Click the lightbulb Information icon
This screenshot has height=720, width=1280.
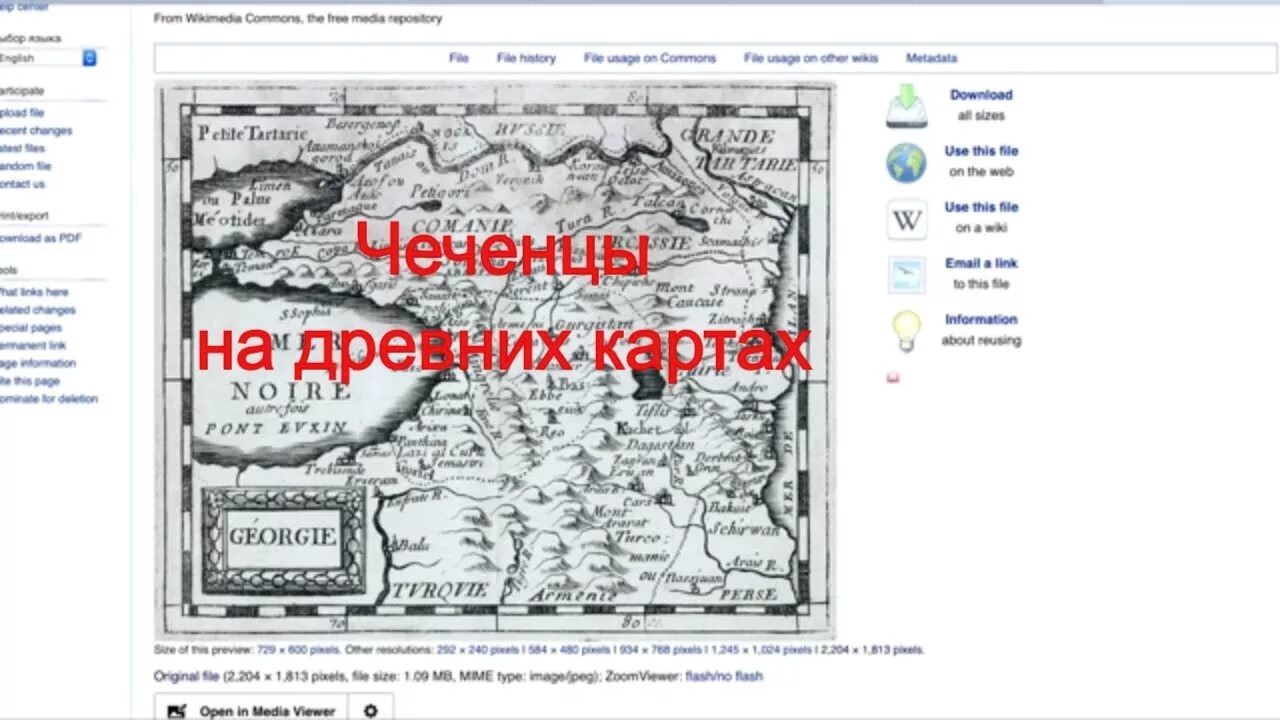pyautogui.click(x=906, y=331)
